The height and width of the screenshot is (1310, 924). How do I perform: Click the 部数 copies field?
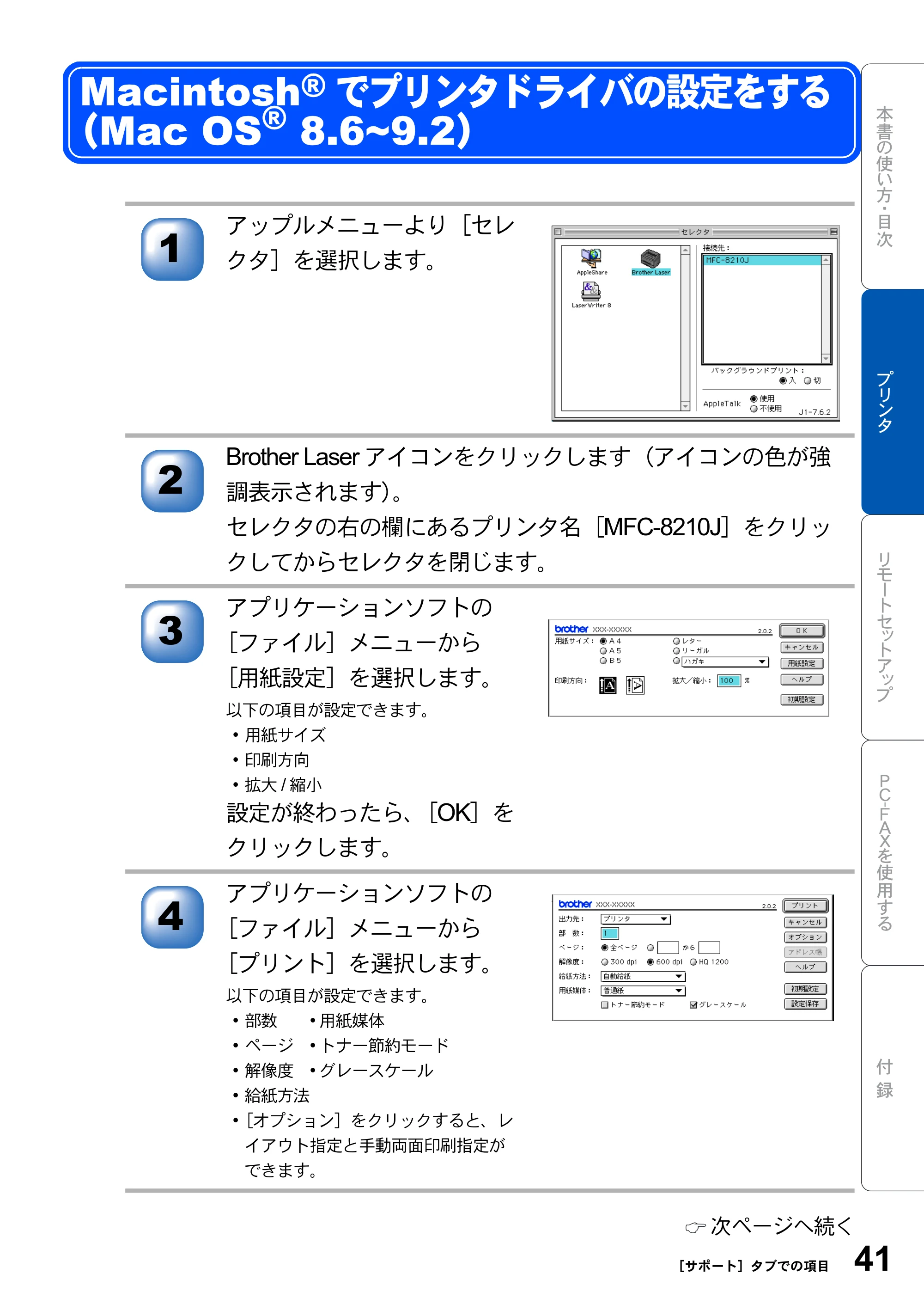click(x=610, y=933)
